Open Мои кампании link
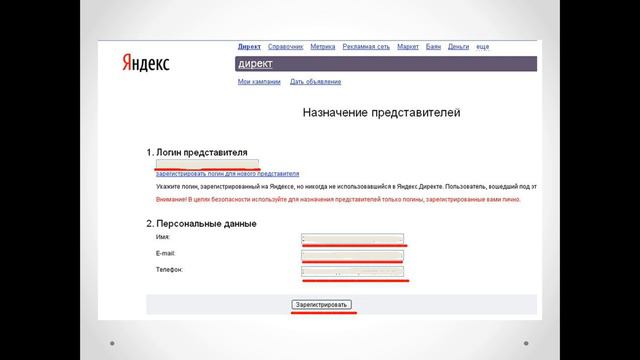640x360 pixels. tap(259, 82)
